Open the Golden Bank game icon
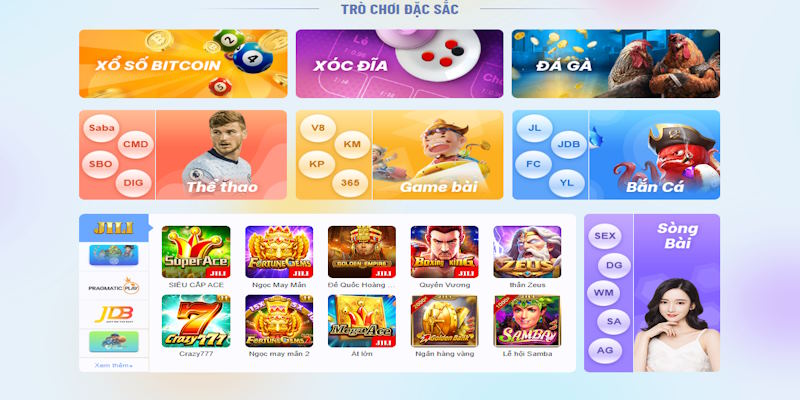 [444, 321]
